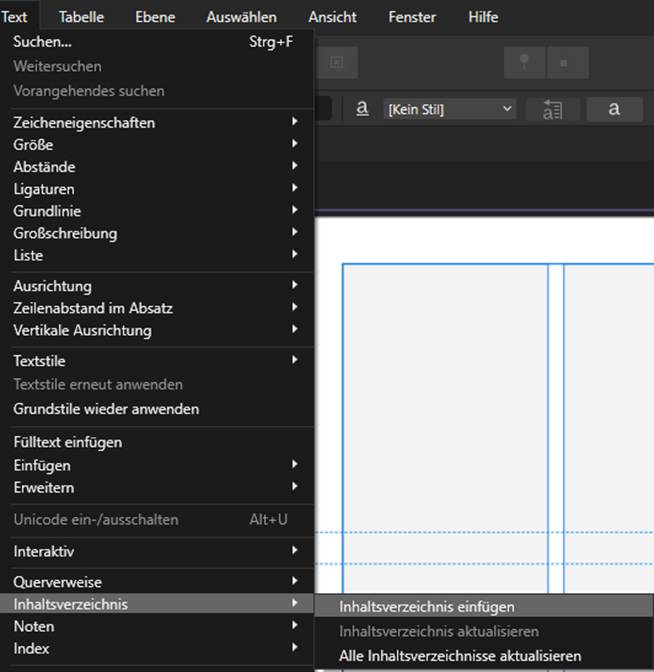
Task: Open the Fenster menu
Action: point(412,17)
